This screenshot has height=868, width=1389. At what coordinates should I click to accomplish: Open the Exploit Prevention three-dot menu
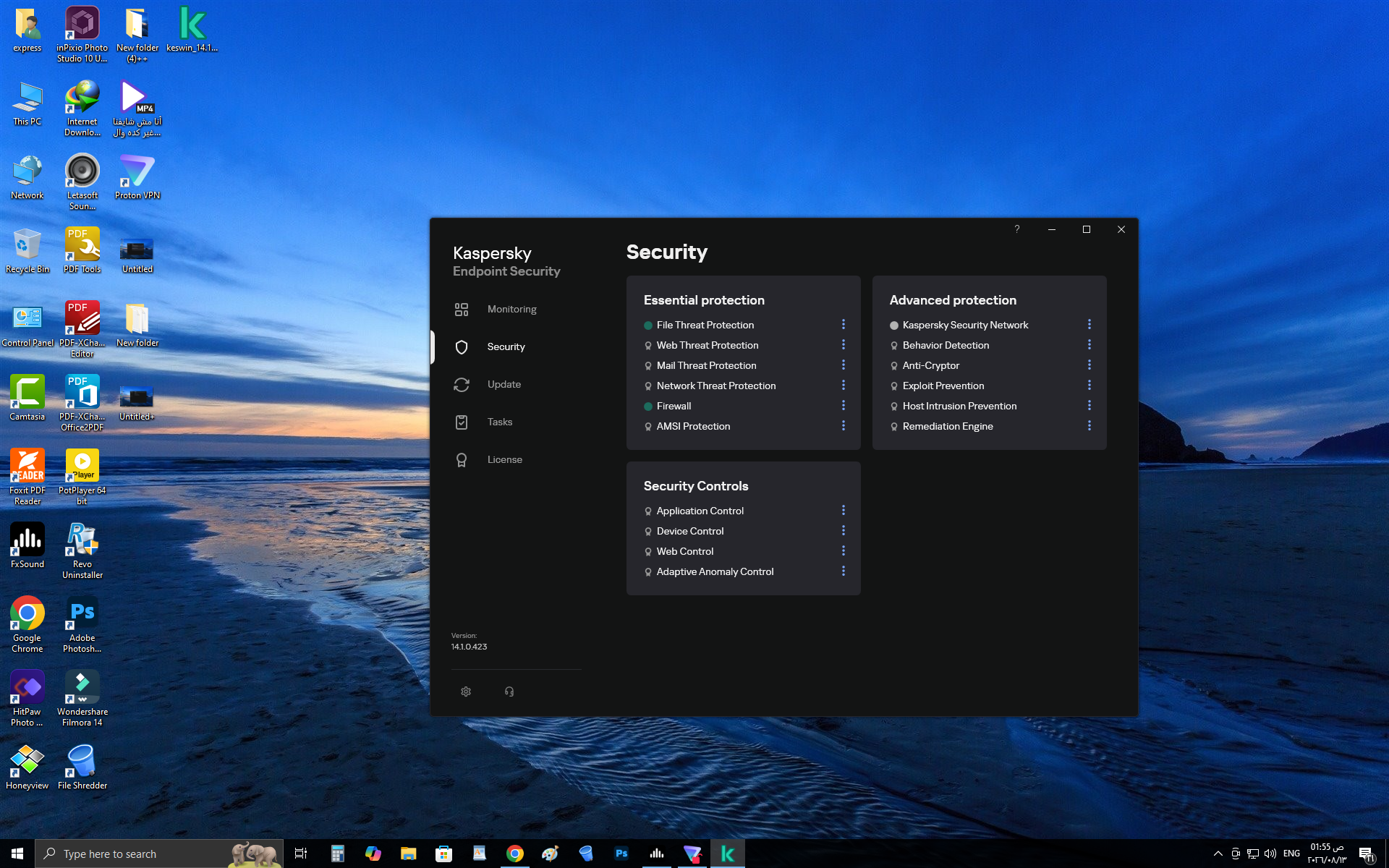[1089, 386]
